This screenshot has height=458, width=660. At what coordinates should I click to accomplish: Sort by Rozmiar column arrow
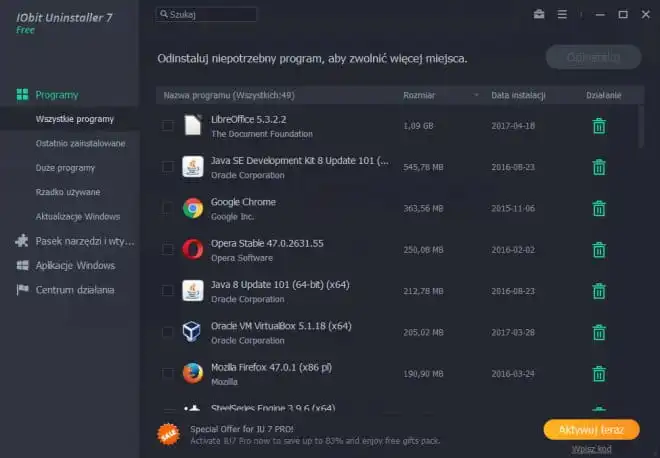[x=476, y=95]
